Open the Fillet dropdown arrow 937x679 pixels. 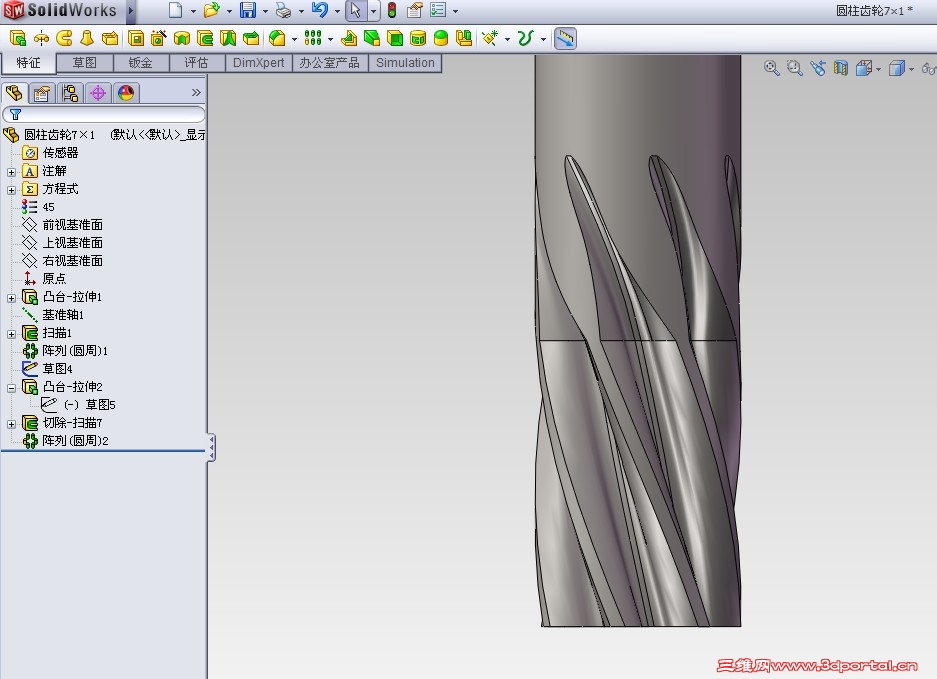pos(294,39)
